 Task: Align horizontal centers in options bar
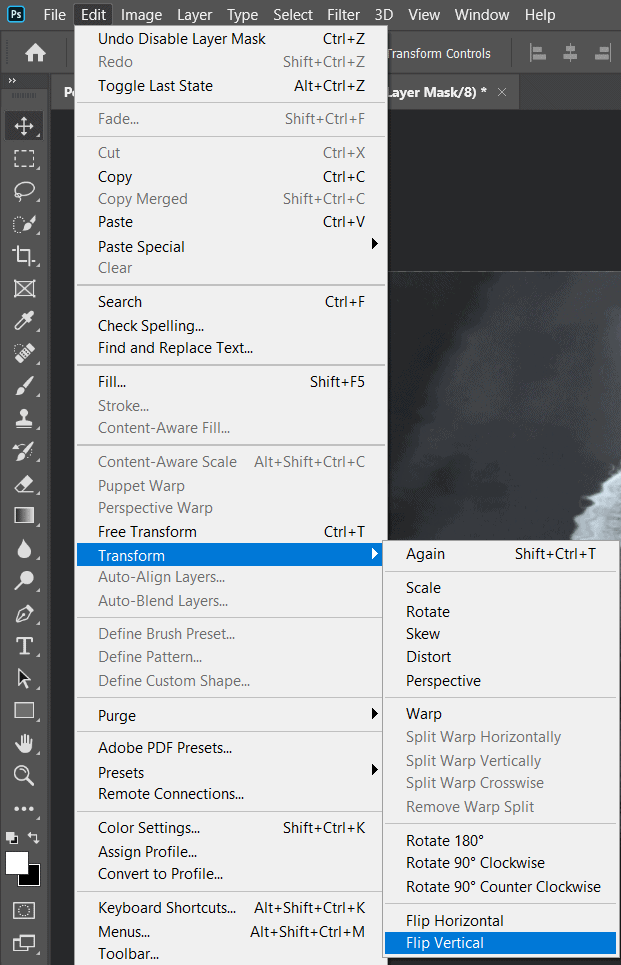pos(571,54)
